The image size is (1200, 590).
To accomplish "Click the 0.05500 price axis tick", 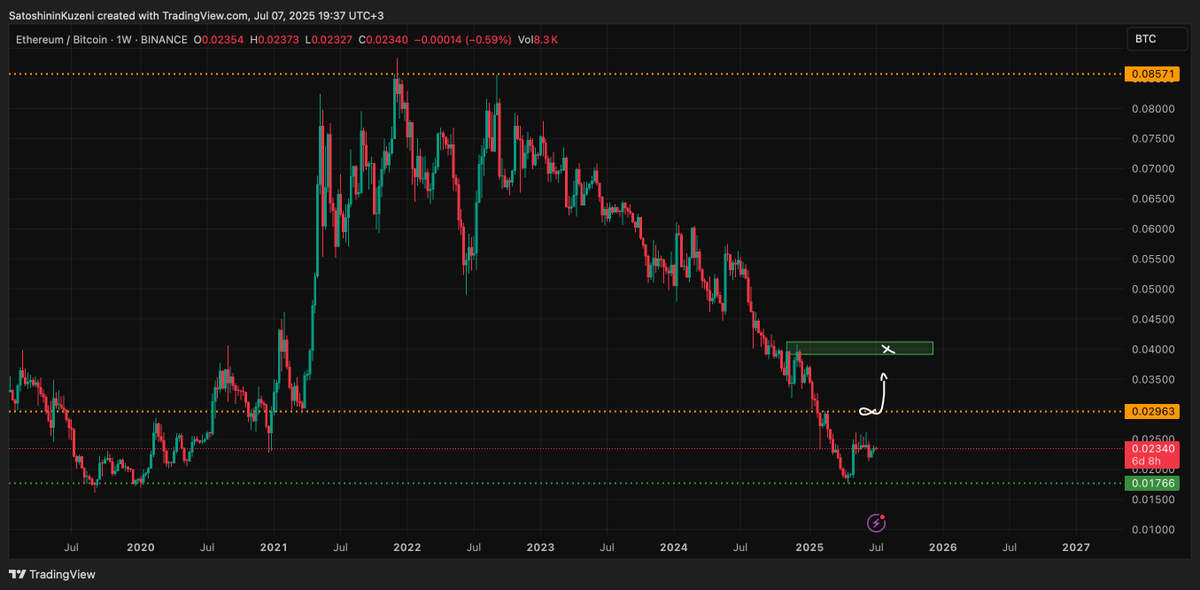I will (x=1152, y=259).
